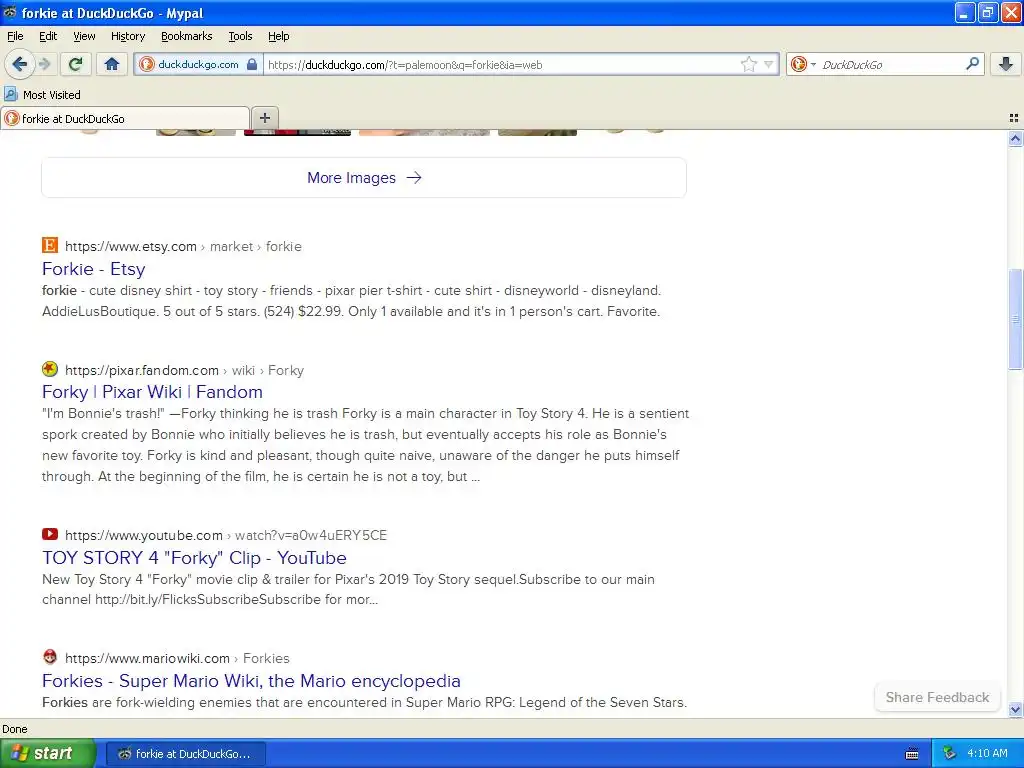Click the More Images button
The width and height of the screenshot is (1024, 768).
click(x=364, y=178)
